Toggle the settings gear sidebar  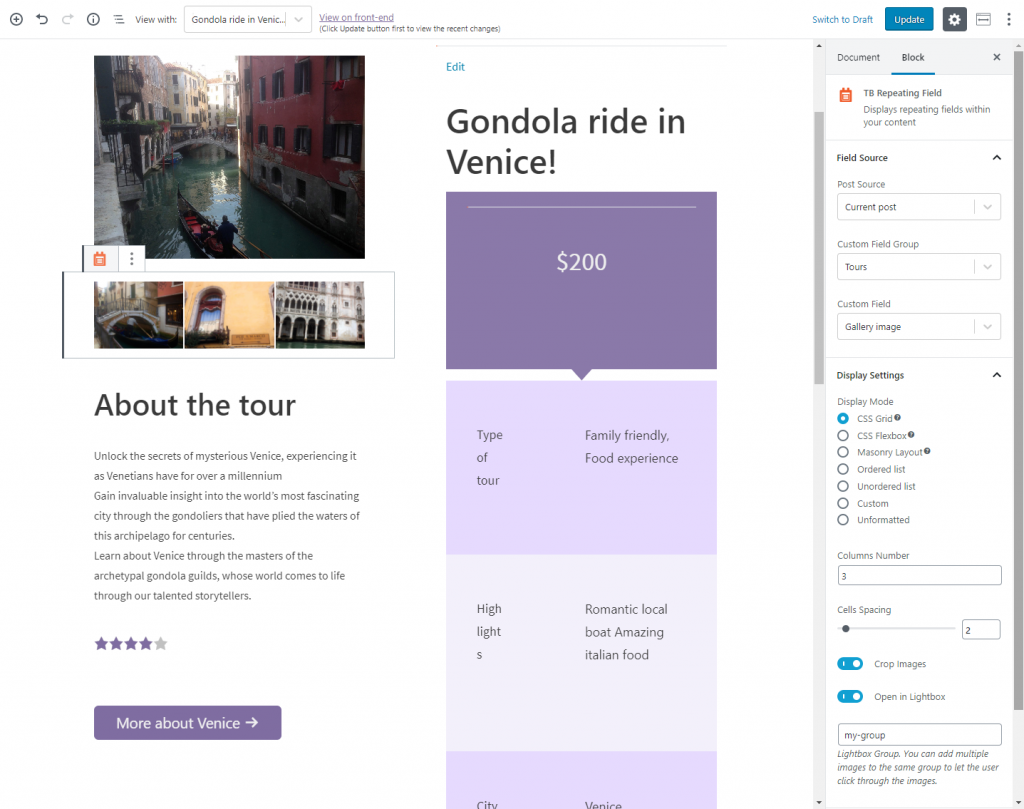tap(954, 20)
